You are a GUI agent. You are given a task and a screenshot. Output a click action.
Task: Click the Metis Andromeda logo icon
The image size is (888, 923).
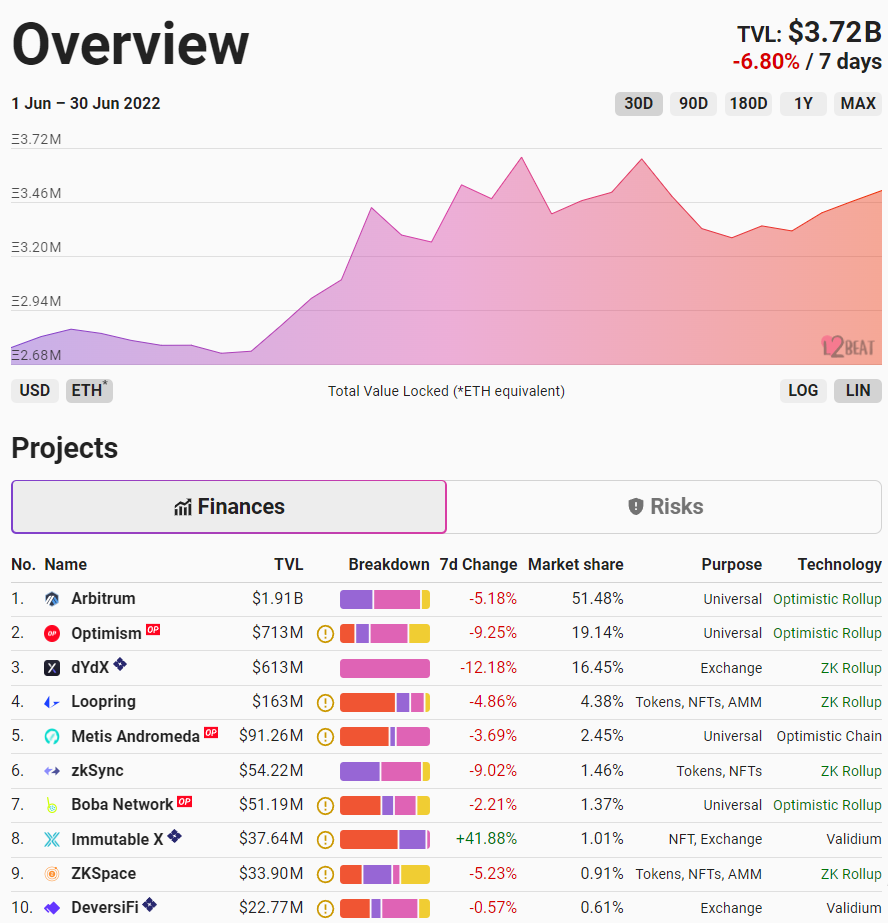[x=52, y=736]
